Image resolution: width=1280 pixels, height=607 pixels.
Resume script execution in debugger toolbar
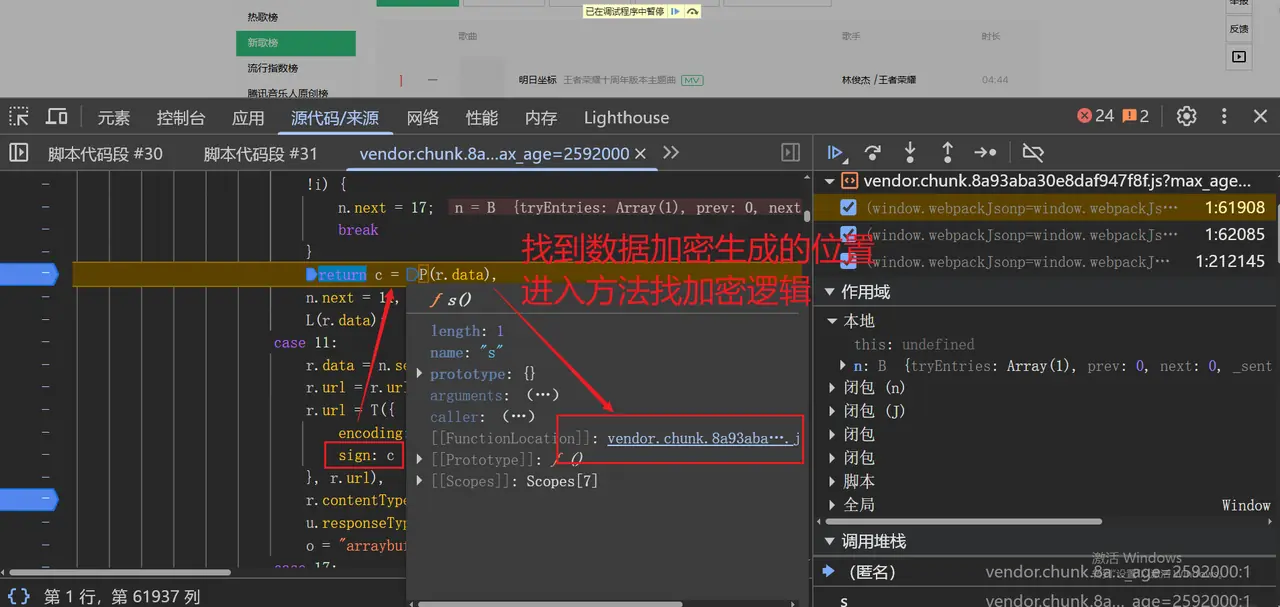pos(836,153)
